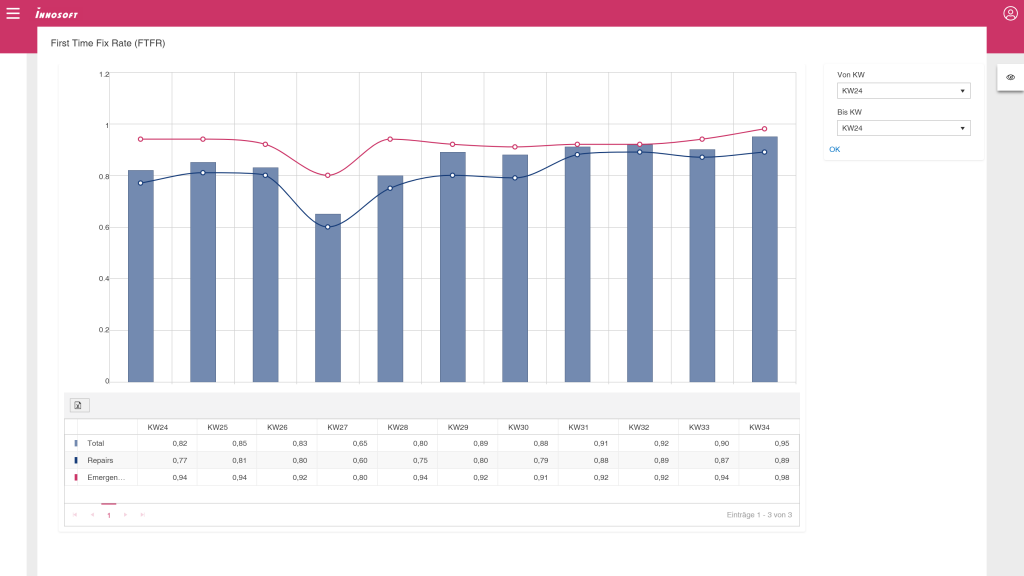Select the Repairs row in the table
The image size is (1024, 576).
tap(100, 460)
